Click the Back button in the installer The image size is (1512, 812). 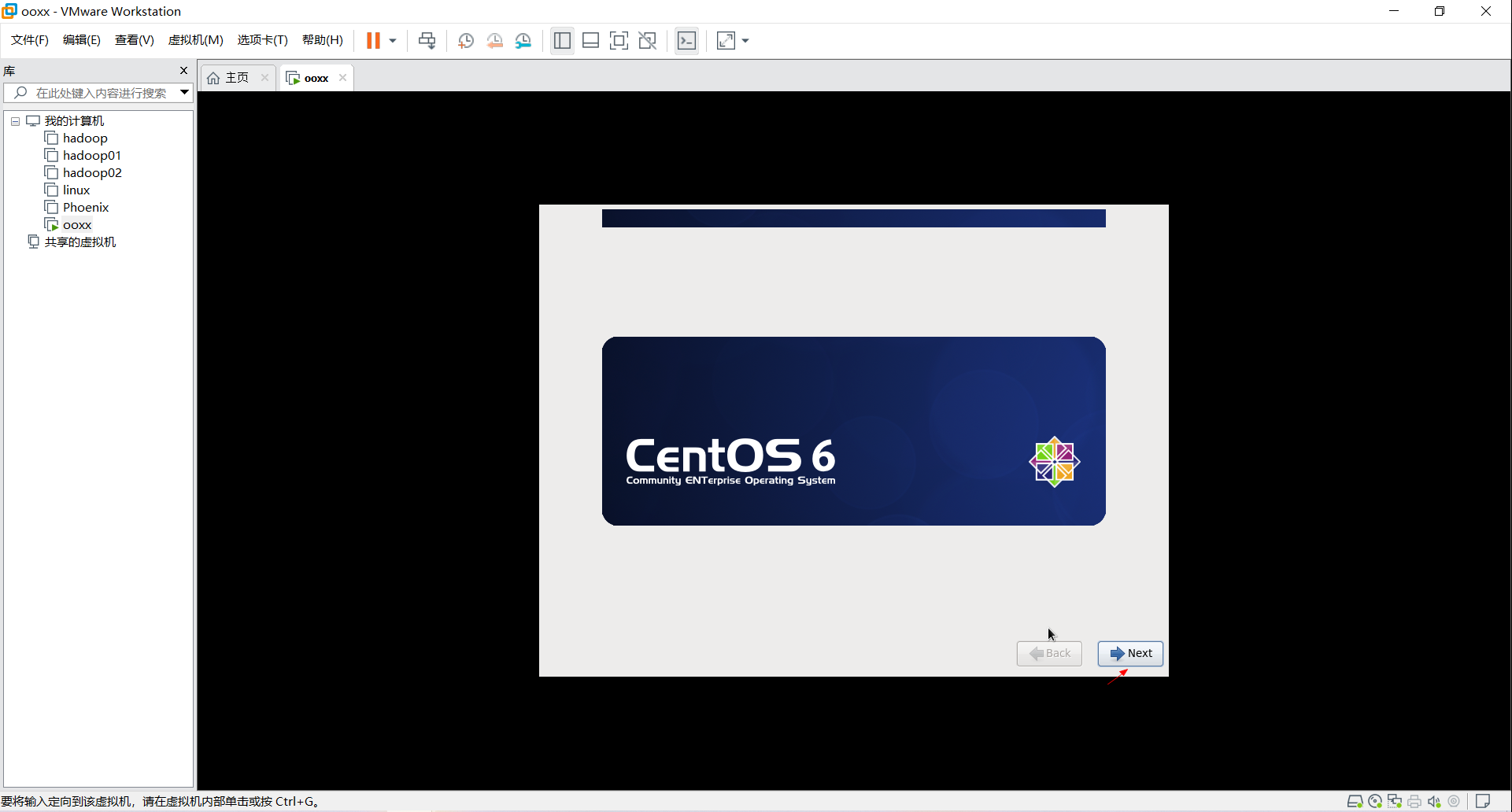click(1049, 654)
